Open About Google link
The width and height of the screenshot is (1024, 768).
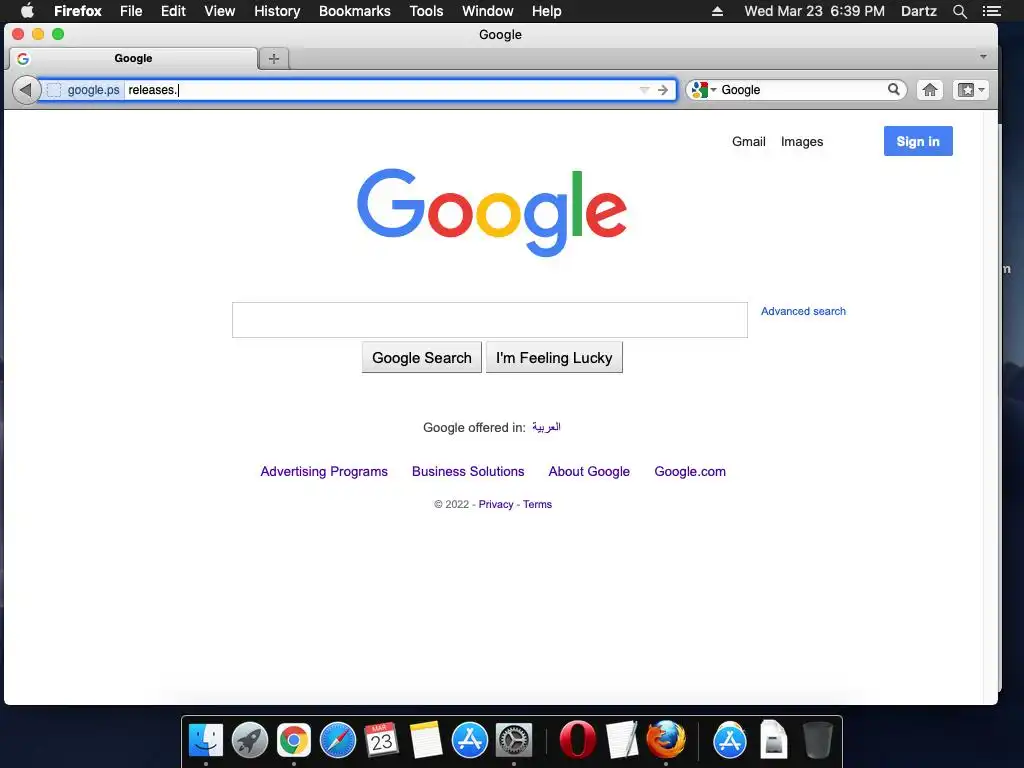(589, 472)
